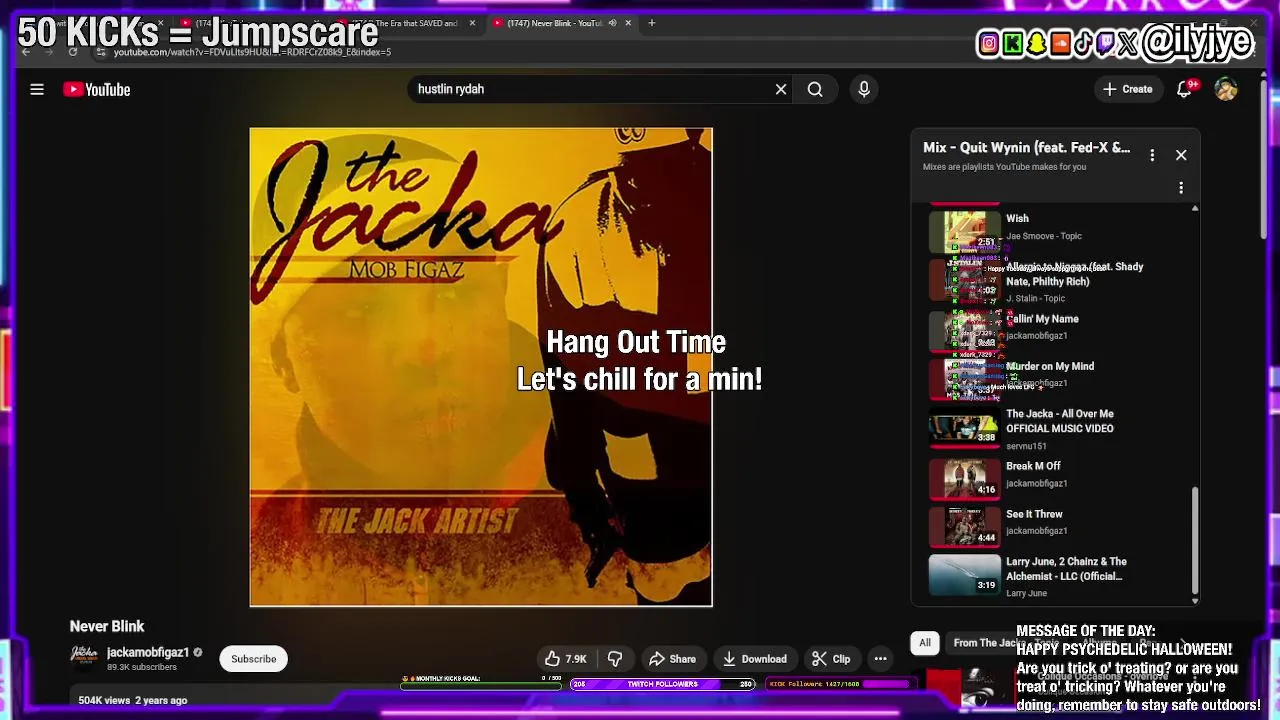This screenshot has height=720, width=1280.
Task: Click the monthly kicks goal progress bar
Action: (482, 684)
